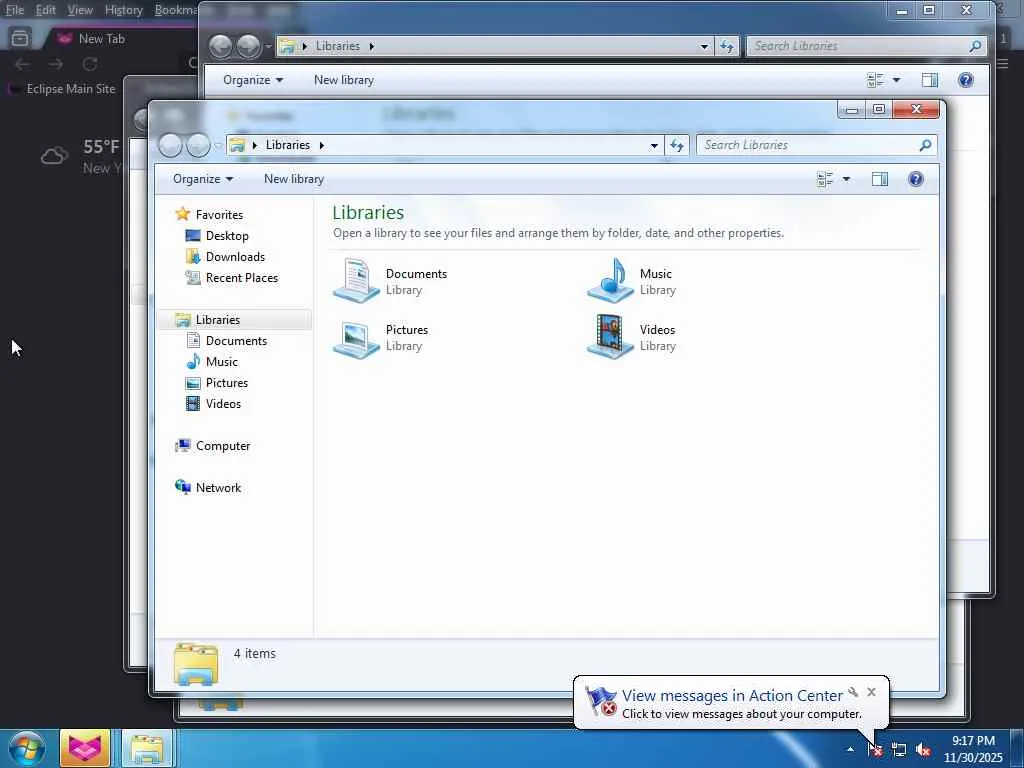Select Documents under Libraries in sidebar

click(236, 340)
